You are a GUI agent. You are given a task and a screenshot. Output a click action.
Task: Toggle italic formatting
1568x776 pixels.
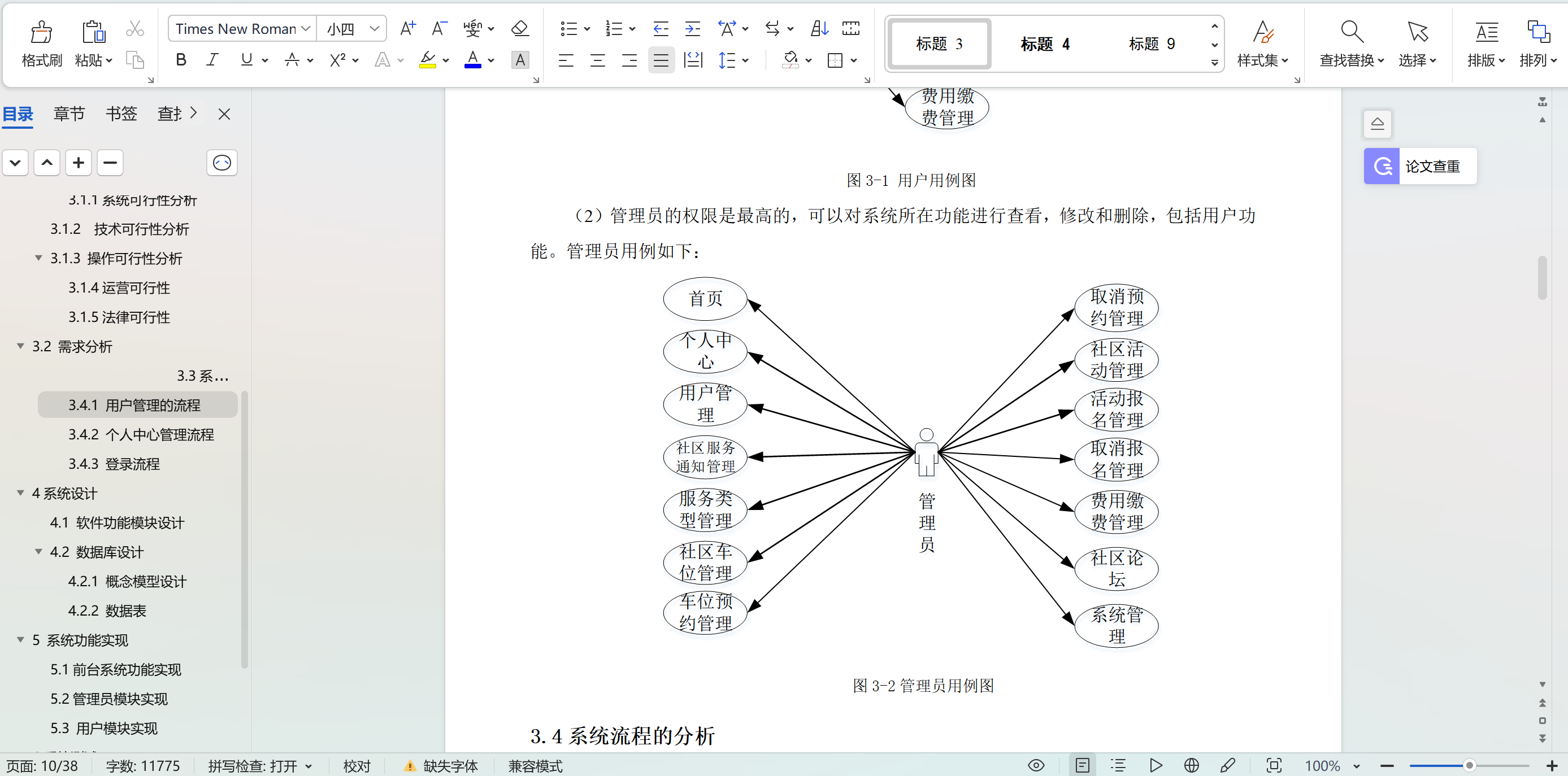212,60
